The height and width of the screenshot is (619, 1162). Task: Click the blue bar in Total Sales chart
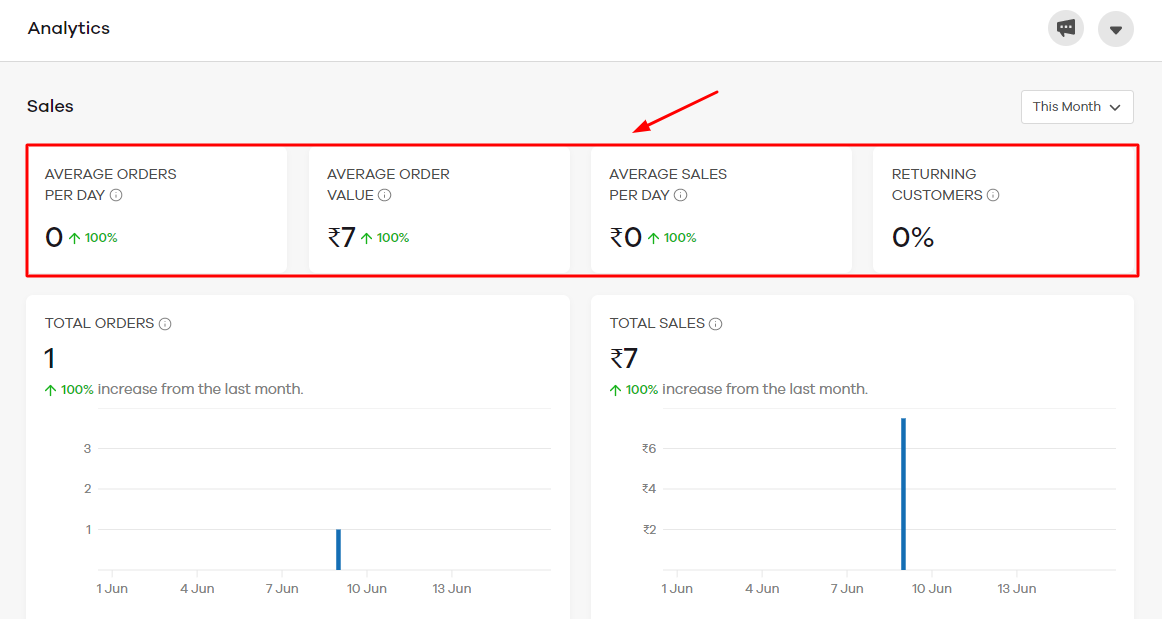[903, 494]
